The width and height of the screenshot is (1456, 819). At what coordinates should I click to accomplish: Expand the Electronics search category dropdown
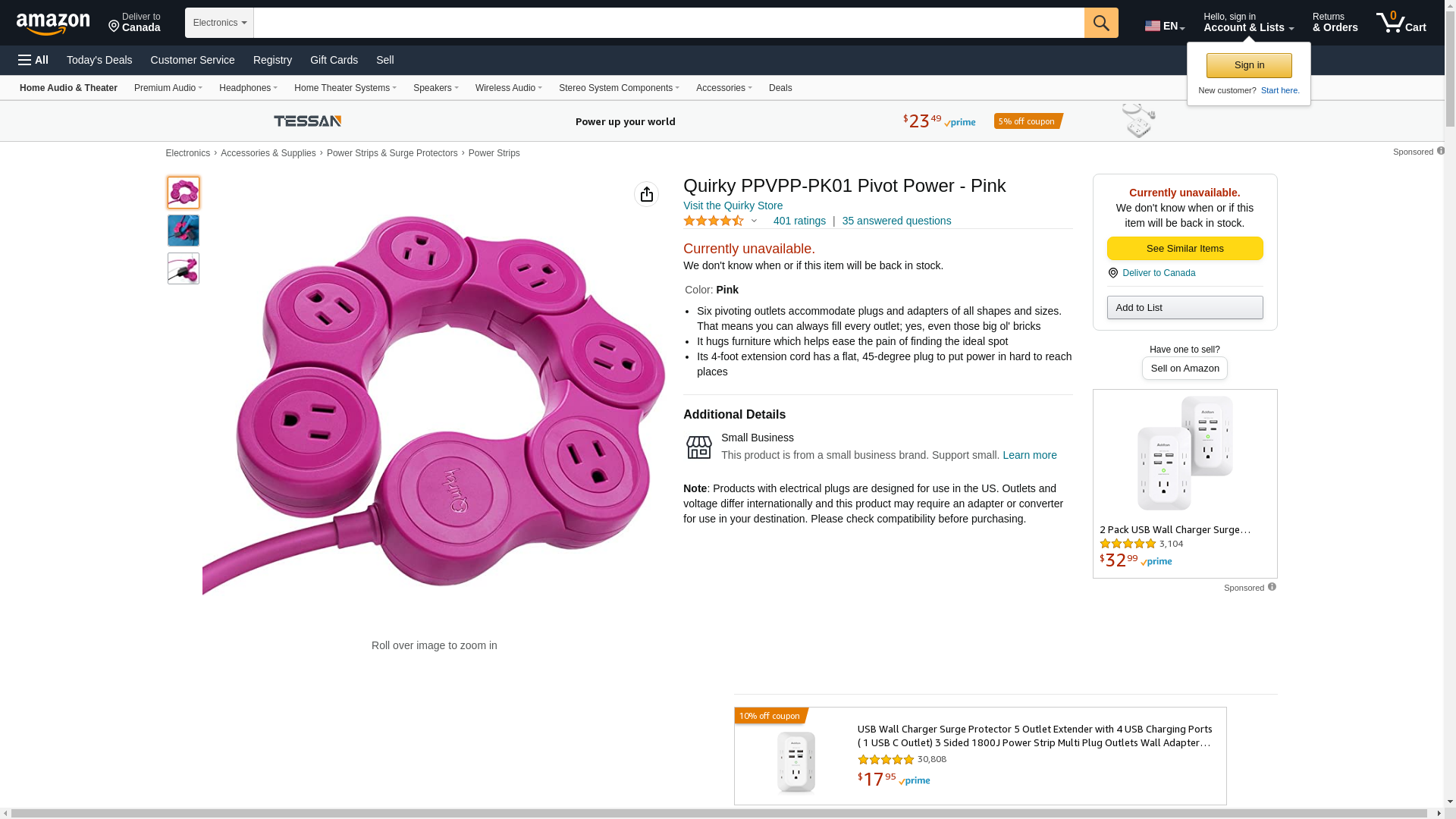click(x=219, y=23)
